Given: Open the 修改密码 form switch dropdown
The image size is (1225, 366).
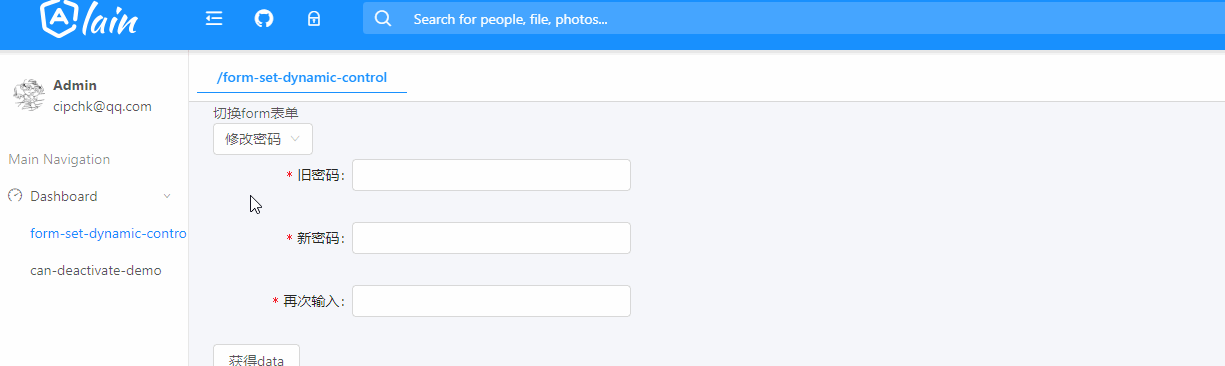Looking at the screenshot, I should click(263, 139).
